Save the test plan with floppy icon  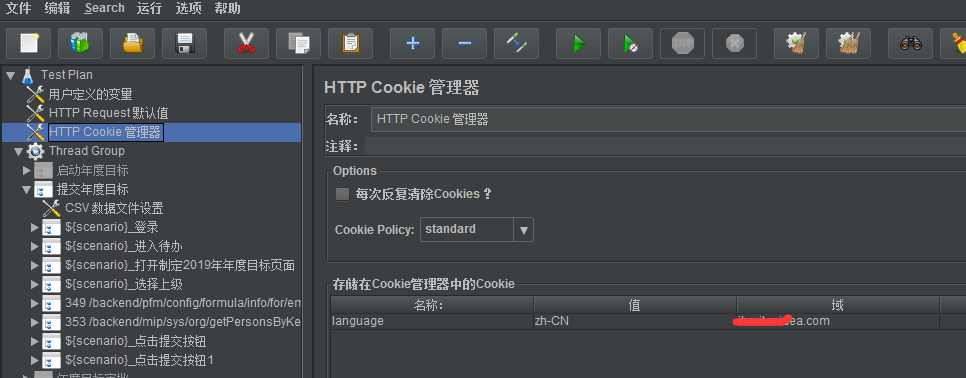(x=184, y=44)
